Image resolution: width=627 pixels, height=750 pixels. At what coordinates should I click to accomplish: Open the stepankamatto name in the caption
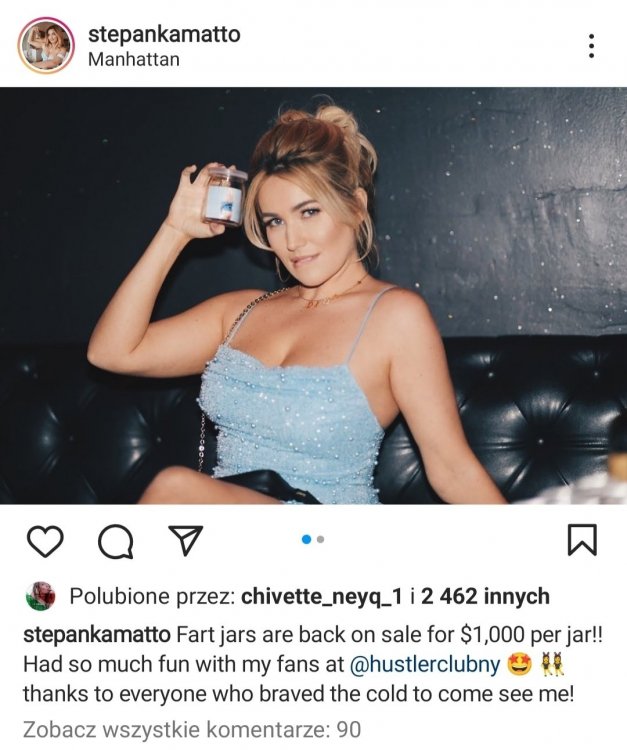click(97, 635)
